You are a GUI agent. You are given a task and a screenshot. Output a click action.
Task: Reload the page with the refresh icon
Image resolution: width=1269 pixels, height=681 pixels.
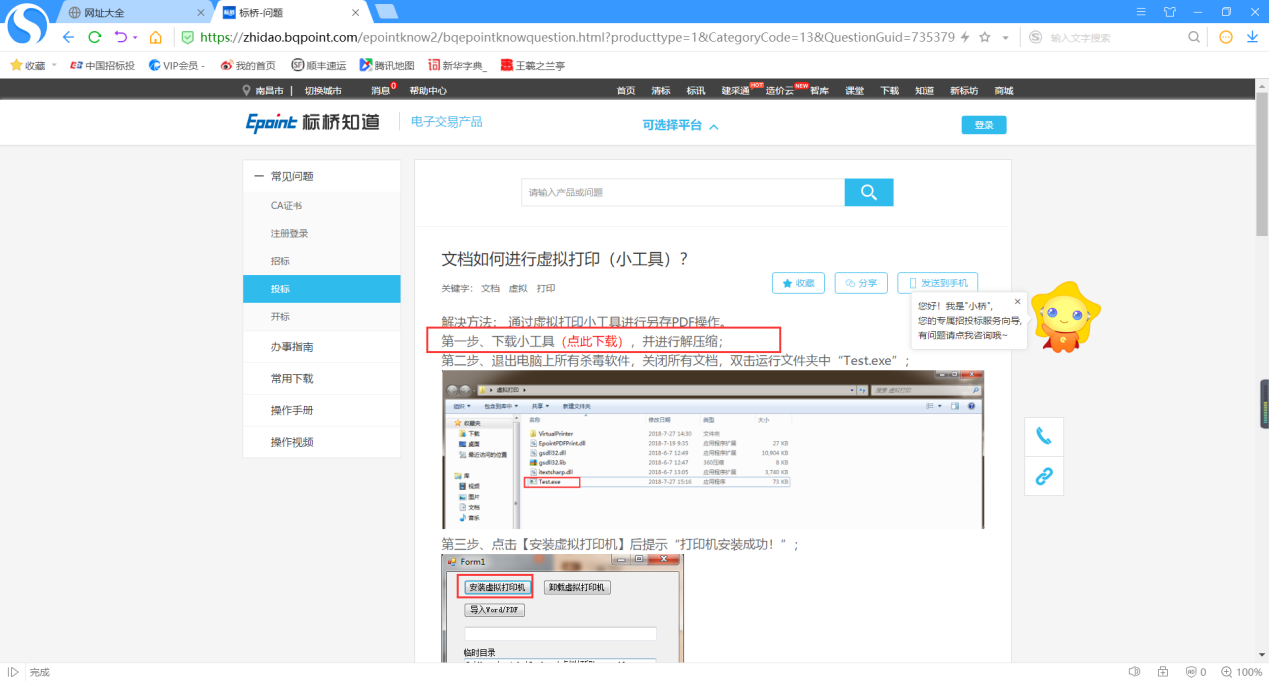coord(95,37)
